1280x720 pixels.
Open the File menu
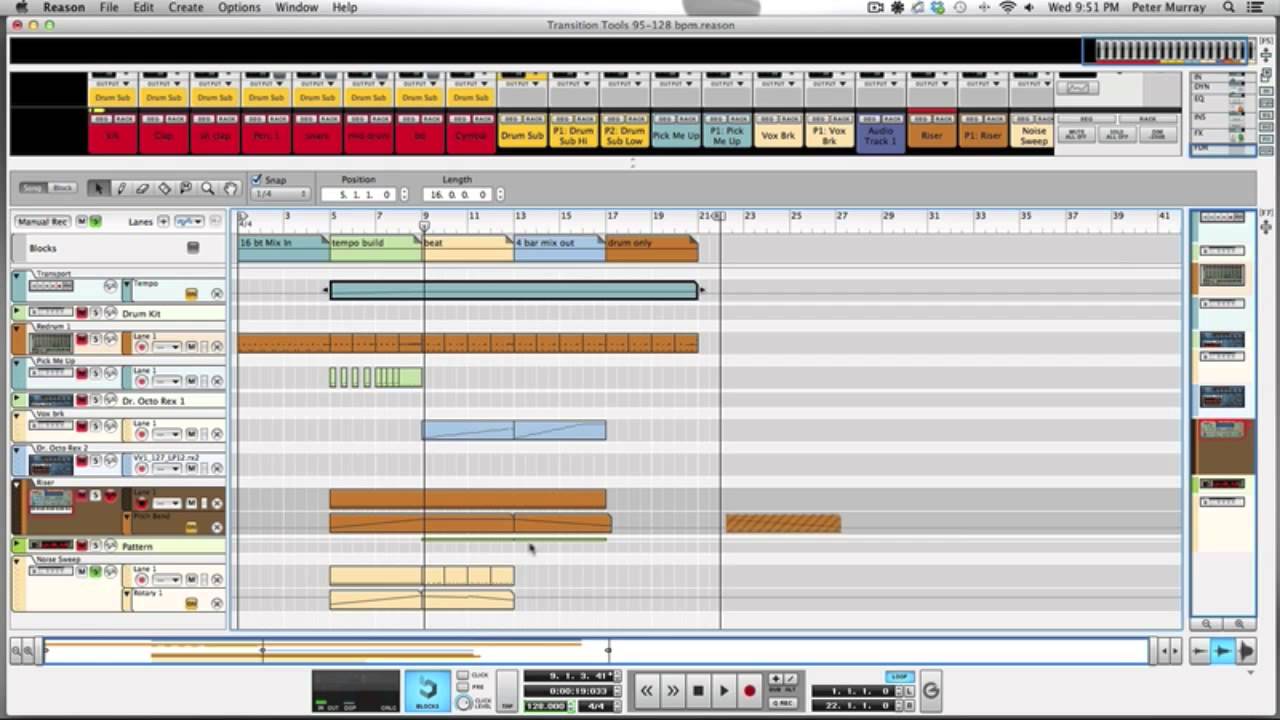point(109,7)
